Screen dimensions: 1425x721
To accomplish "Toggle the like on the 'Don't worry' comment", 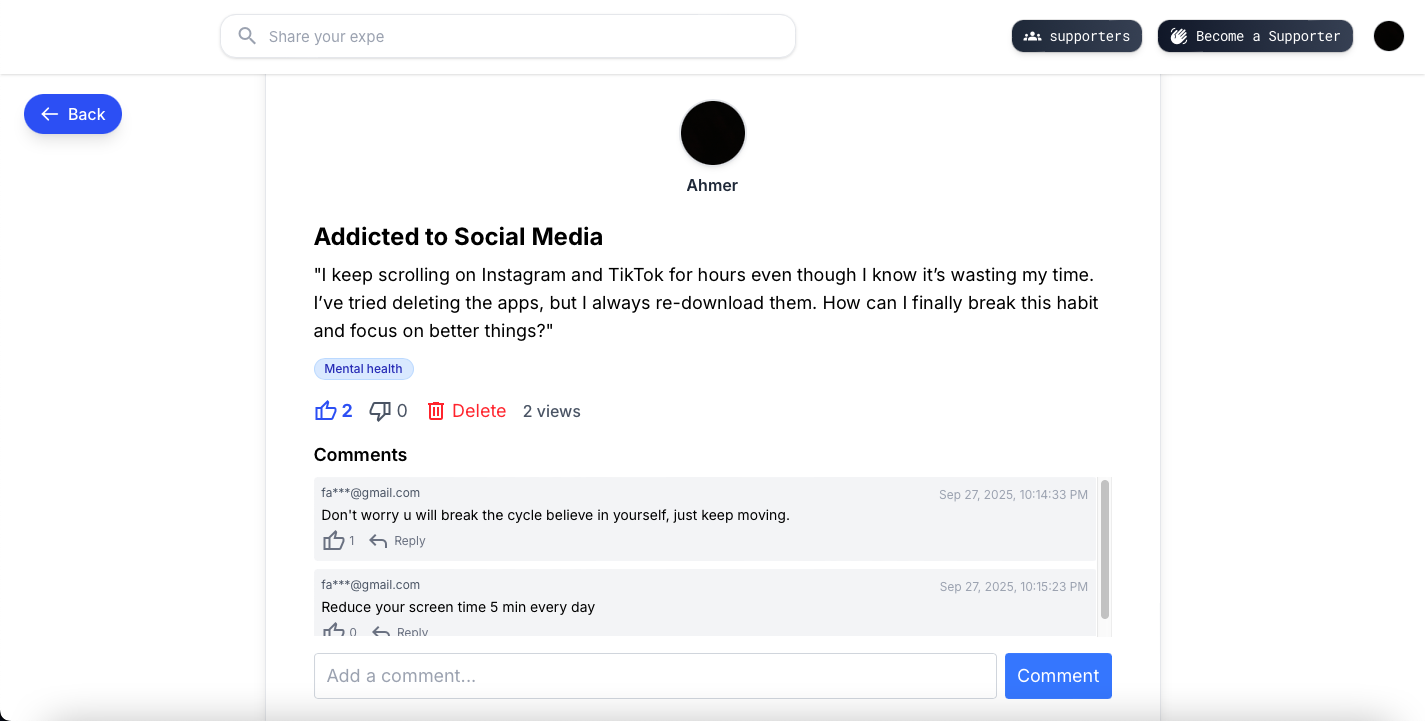I will [334, 539].
